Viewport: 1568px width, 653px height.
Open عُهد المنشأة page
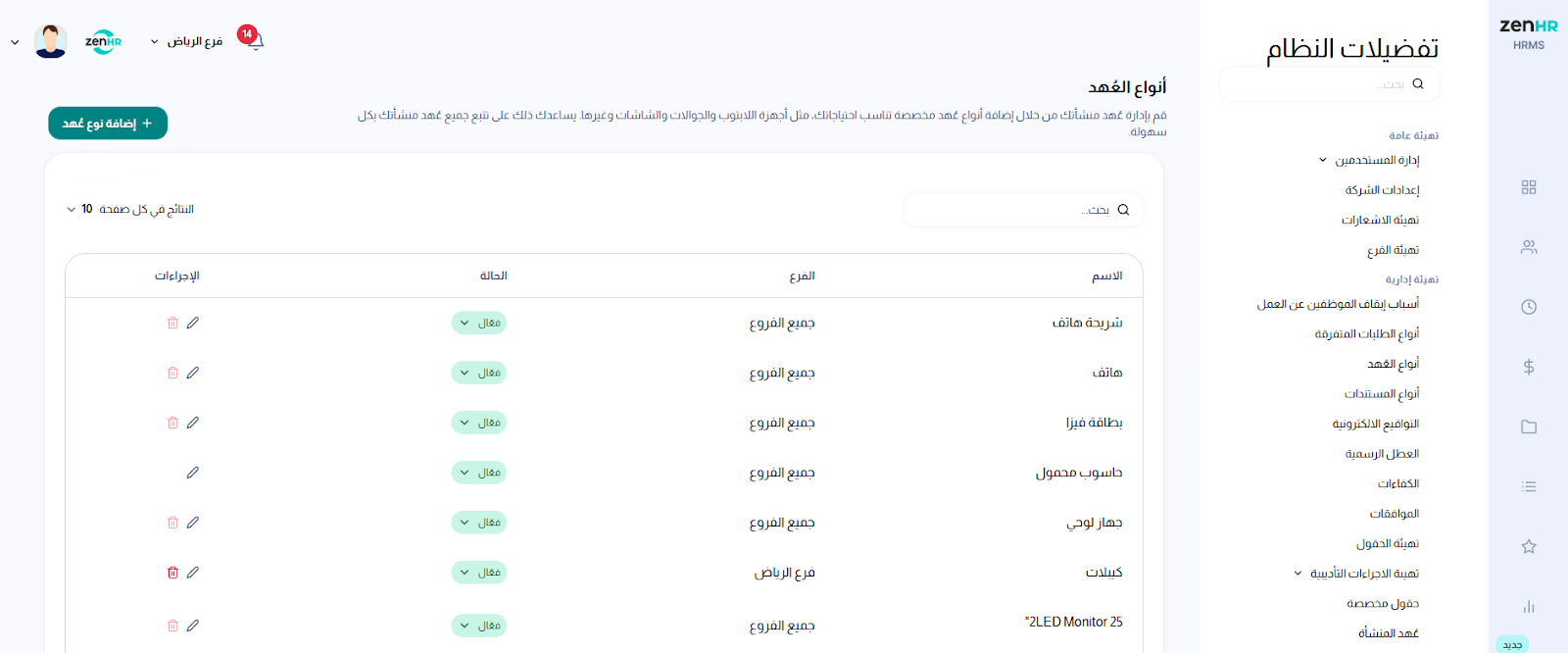point(1389,633)
